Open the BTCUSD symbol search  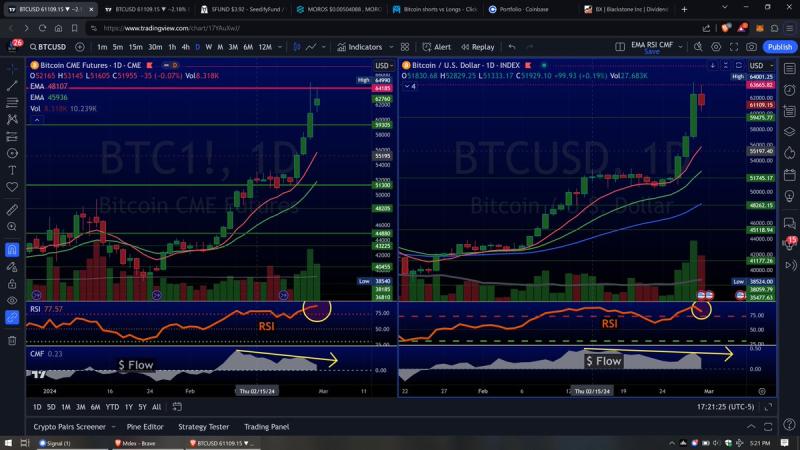coord(48,47)
